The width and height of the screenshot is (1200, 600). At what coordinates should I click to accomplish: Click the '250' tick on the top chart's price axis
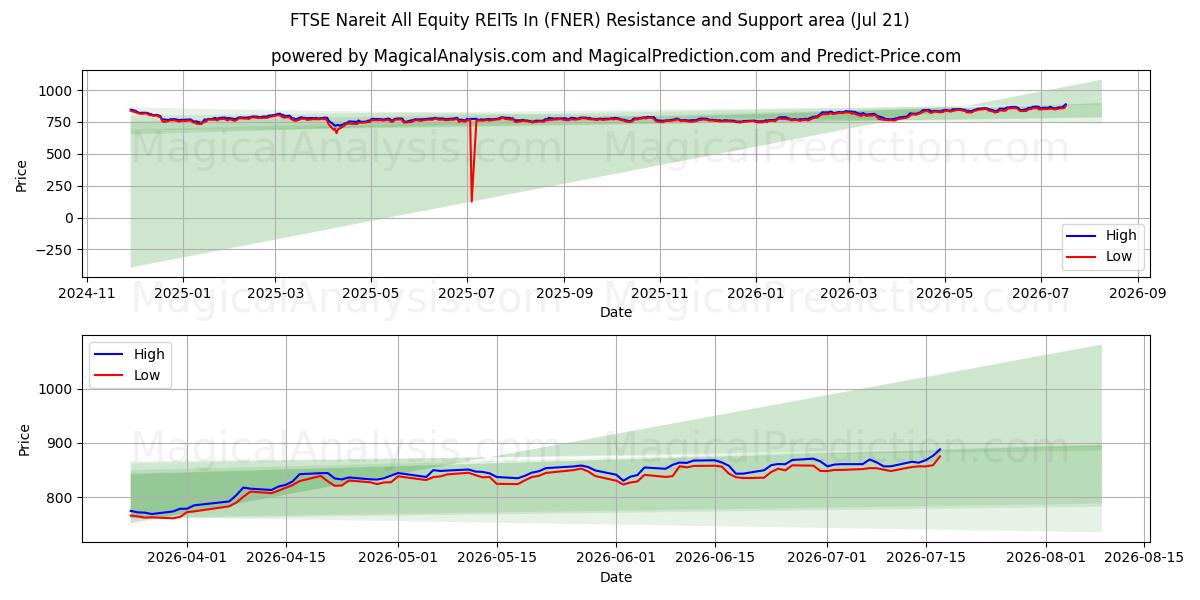[62, 187]
